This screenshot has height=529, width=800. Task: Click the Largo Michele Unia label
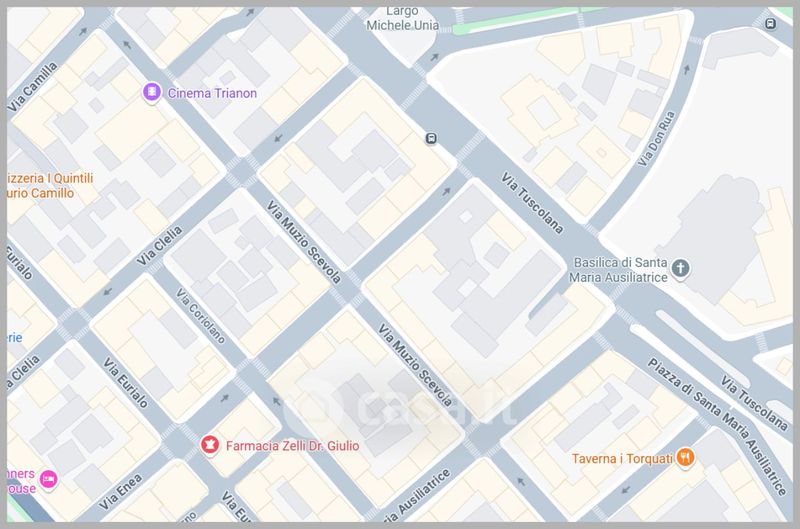(x=403, y=18)
